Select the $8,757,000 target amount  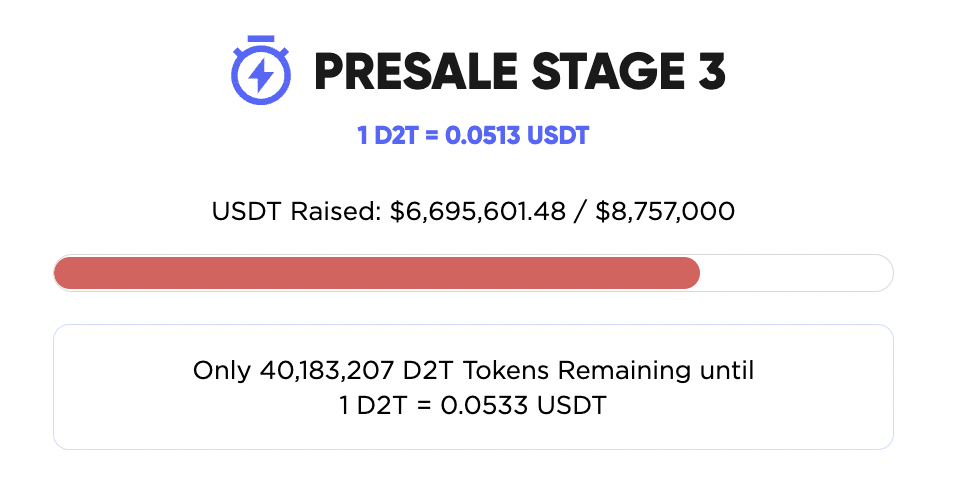pyautogui.click(x=665, y=212)
